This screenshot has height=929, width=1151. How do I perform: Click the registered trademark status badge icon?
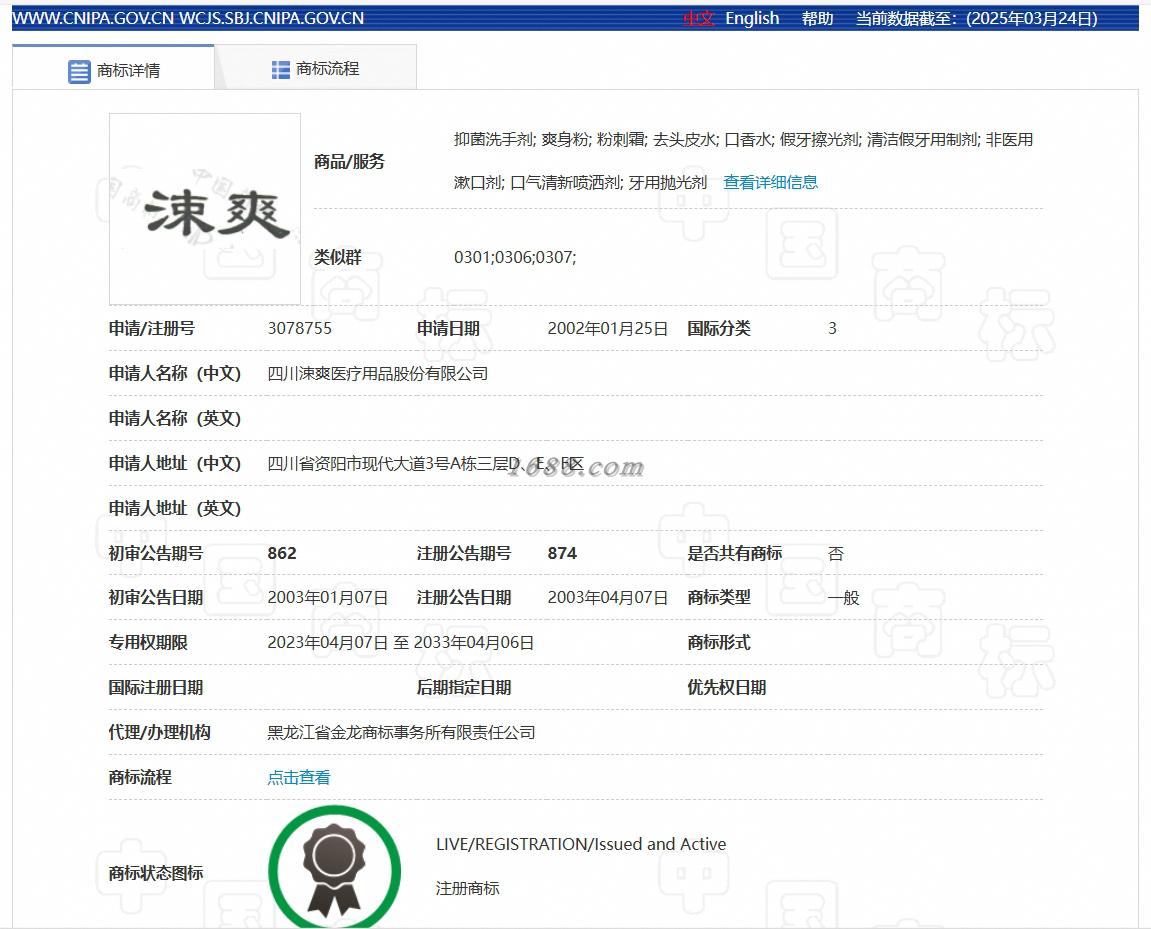click(335, 867)
